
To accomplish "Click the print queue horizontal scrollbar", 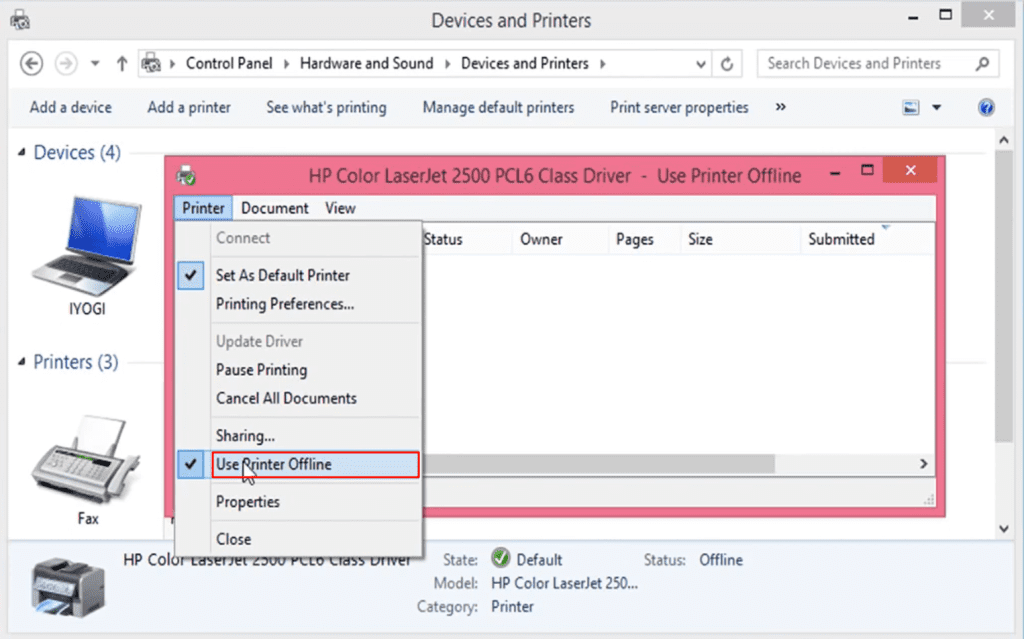I will point(598,464).
